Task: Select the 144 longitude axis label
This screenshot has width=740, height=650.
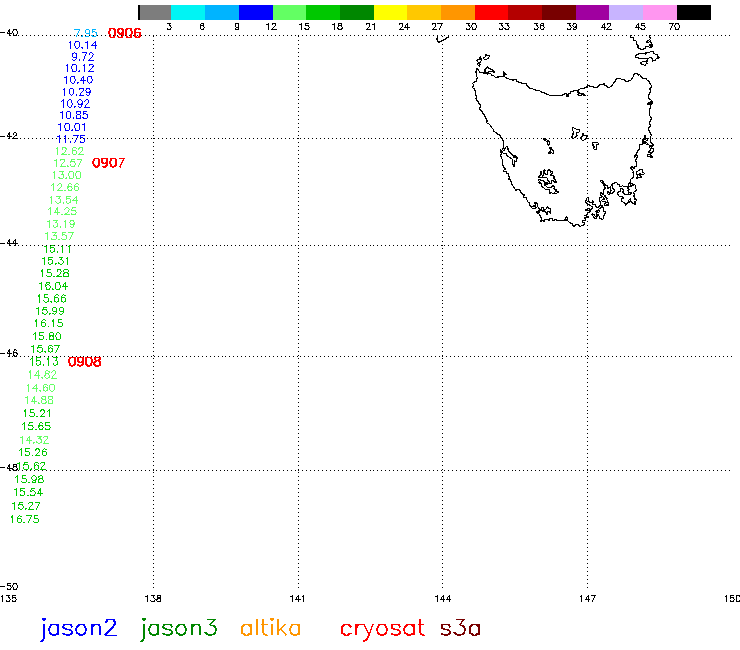Action: point(443,599)
